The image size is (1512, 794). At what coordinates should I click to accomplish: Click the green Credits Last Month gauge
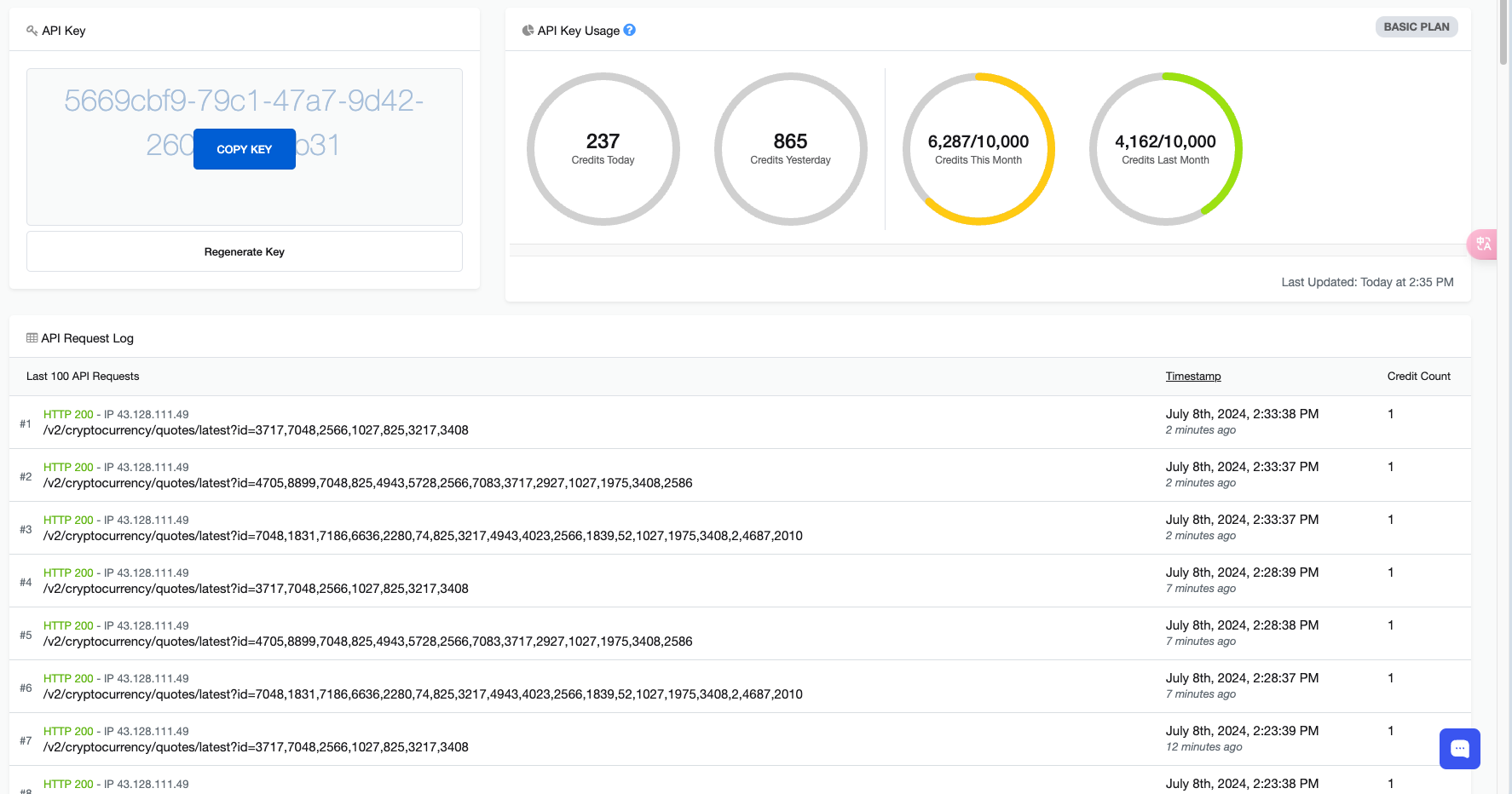(x=1165, y=149)
